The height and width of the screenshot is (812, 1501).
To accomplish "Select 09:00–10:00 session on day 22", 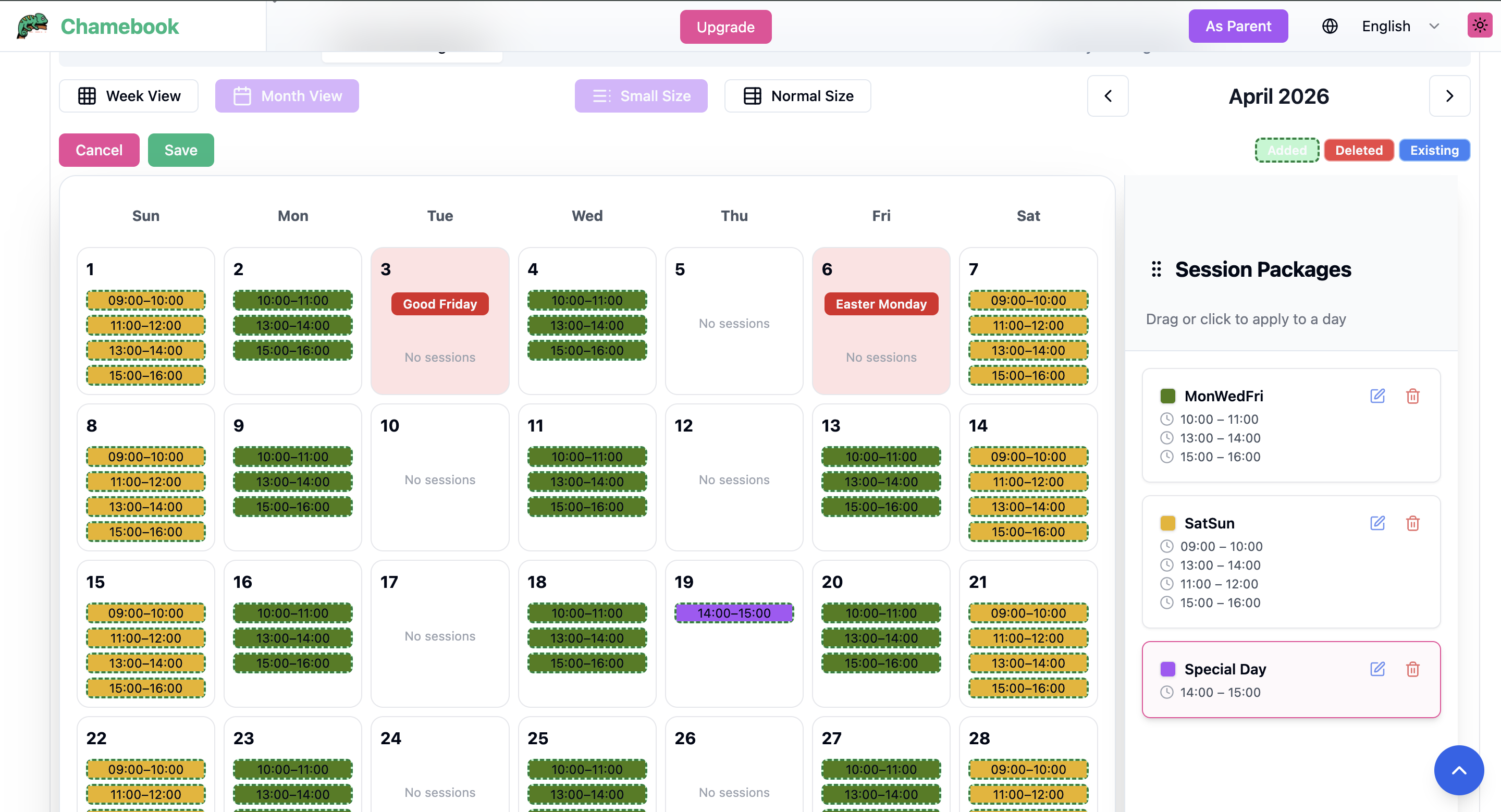I will pos(146,769).
